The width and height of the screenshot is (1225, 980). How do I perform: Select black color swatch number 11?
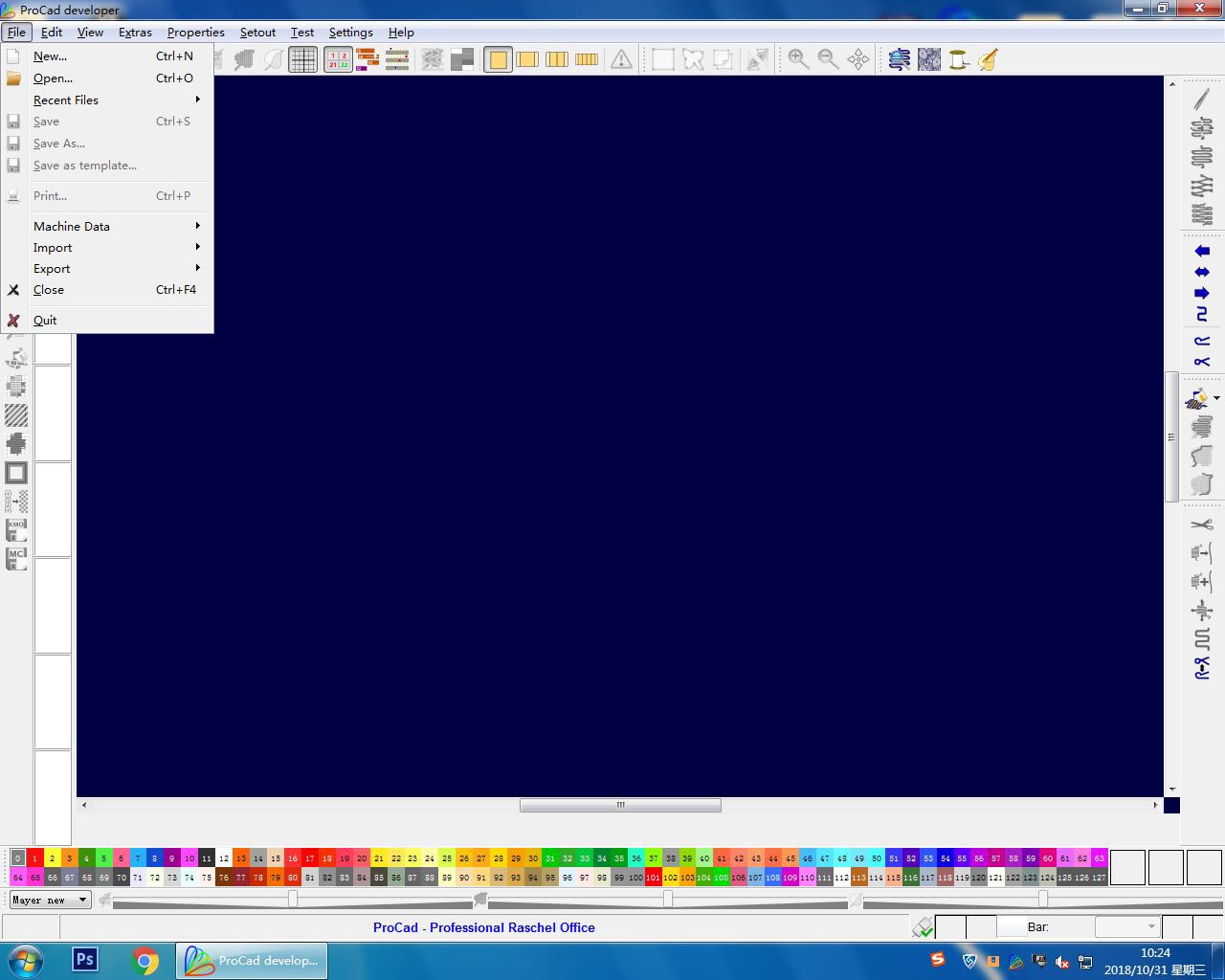pyautogui.click(x=206, y=858)
